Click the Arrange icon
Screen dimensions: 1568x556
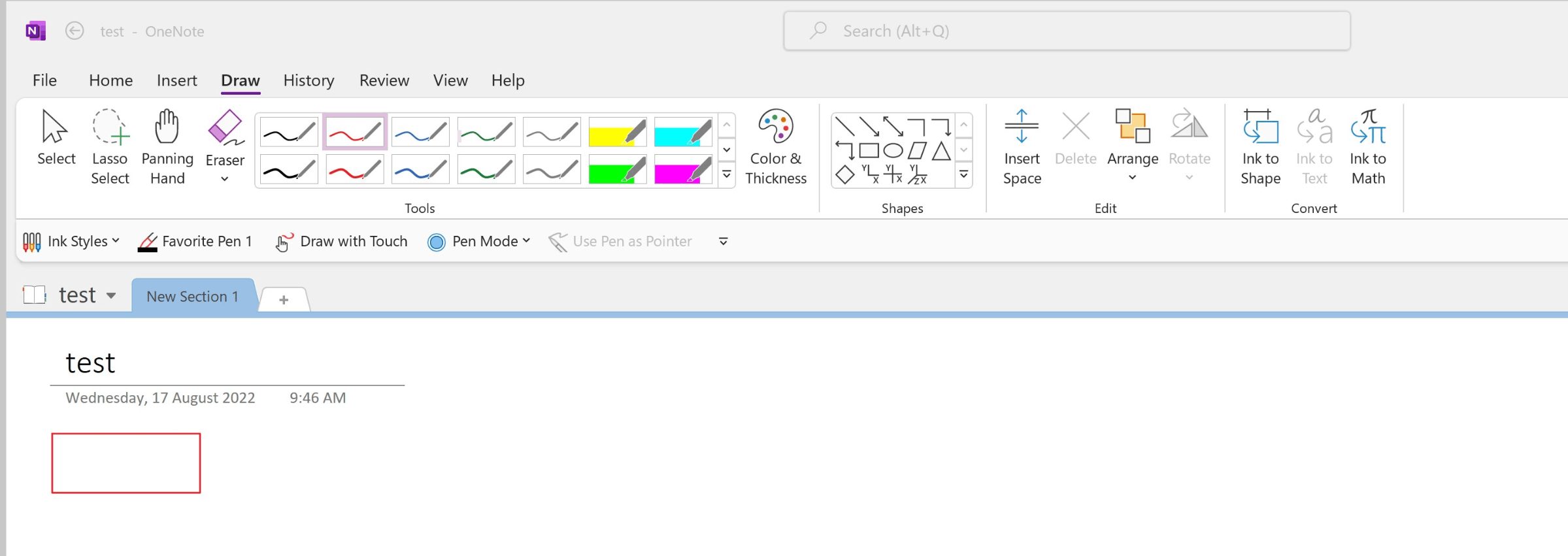point(1132,127)
